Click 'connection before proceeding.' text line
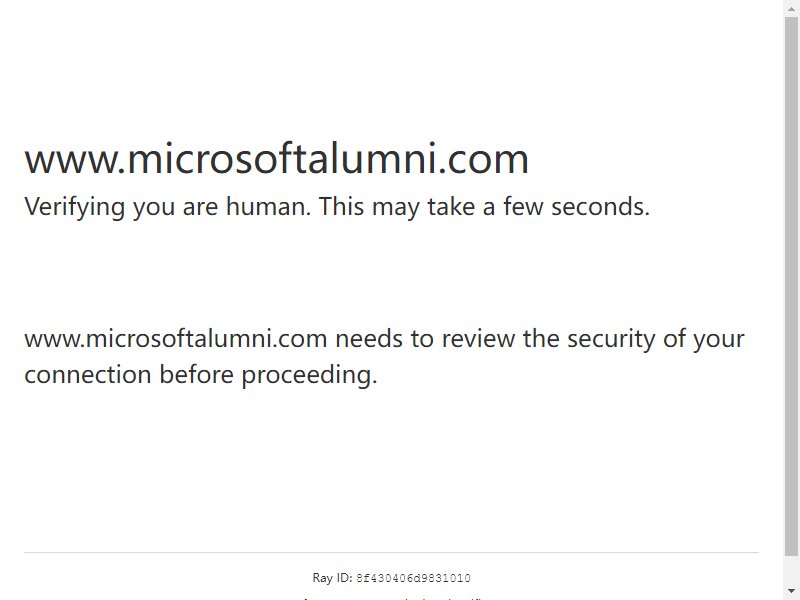The height and width of the screenshot is (600, 800). pyautogui.click(x=201, y=375)
